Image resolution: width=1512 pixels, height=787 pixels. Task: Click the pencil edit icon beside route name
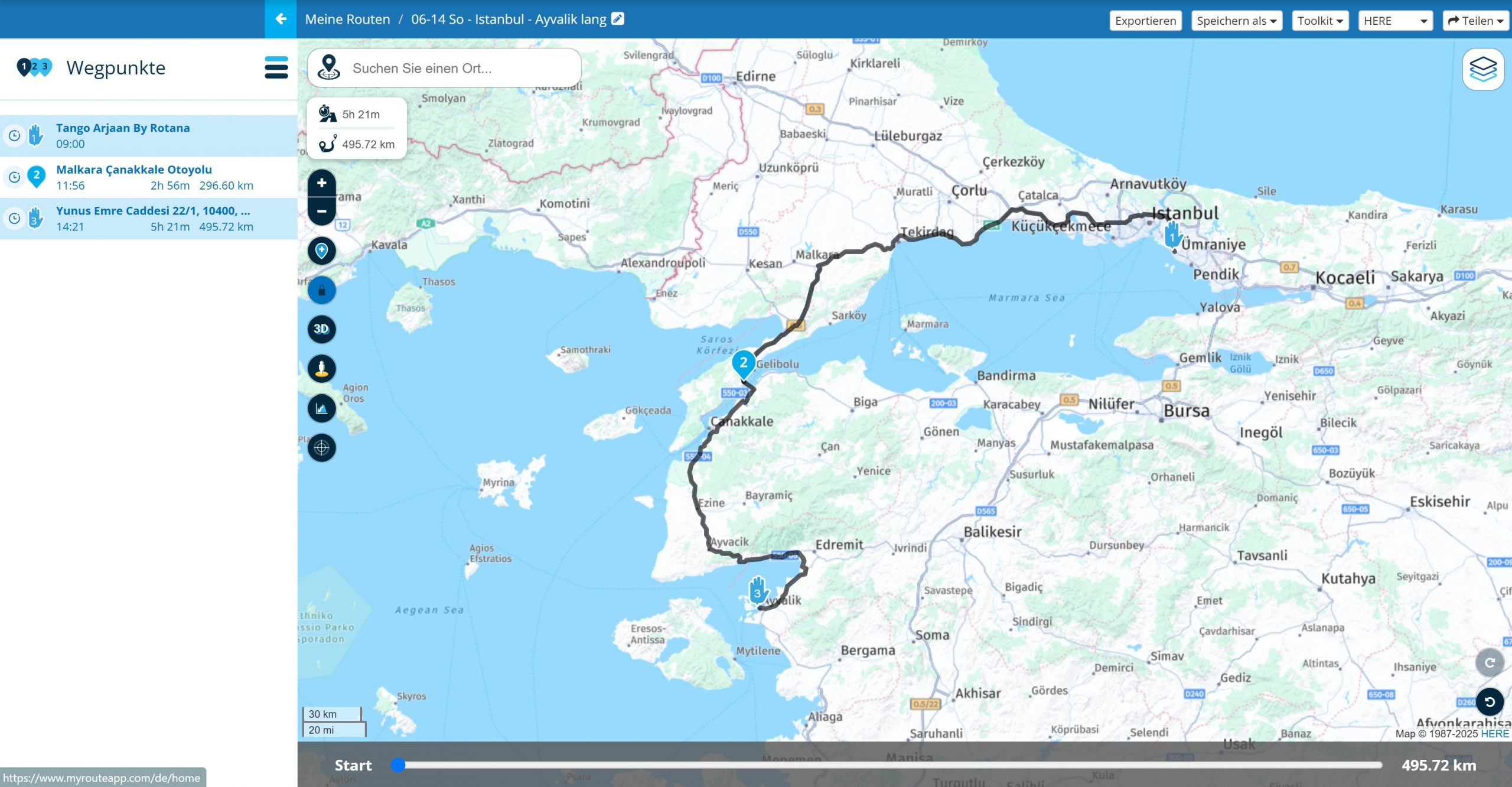pos(617,19)
